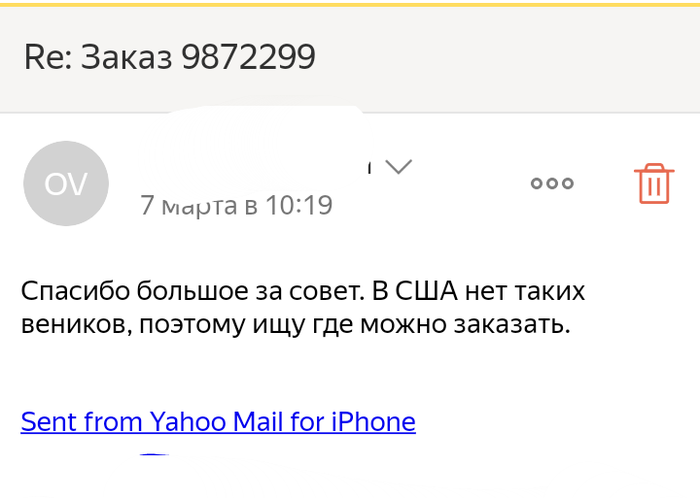Delete this email with the trash icon
Viewport: 700px width, 498px height.
pos(653,184)
